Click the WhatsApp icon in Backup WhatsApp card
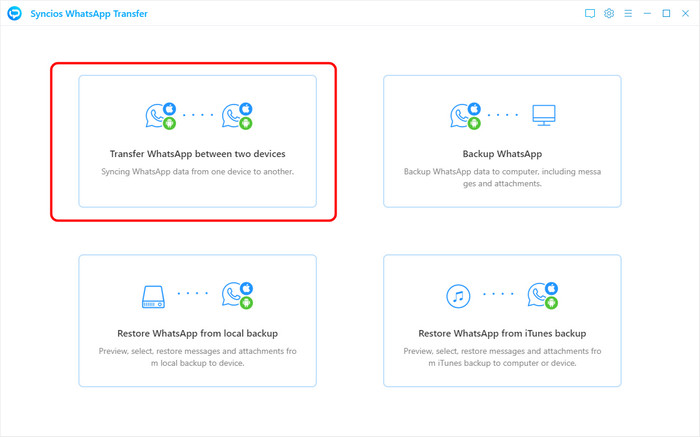Viewport: 700px width, 437px height. pos(465,116)
